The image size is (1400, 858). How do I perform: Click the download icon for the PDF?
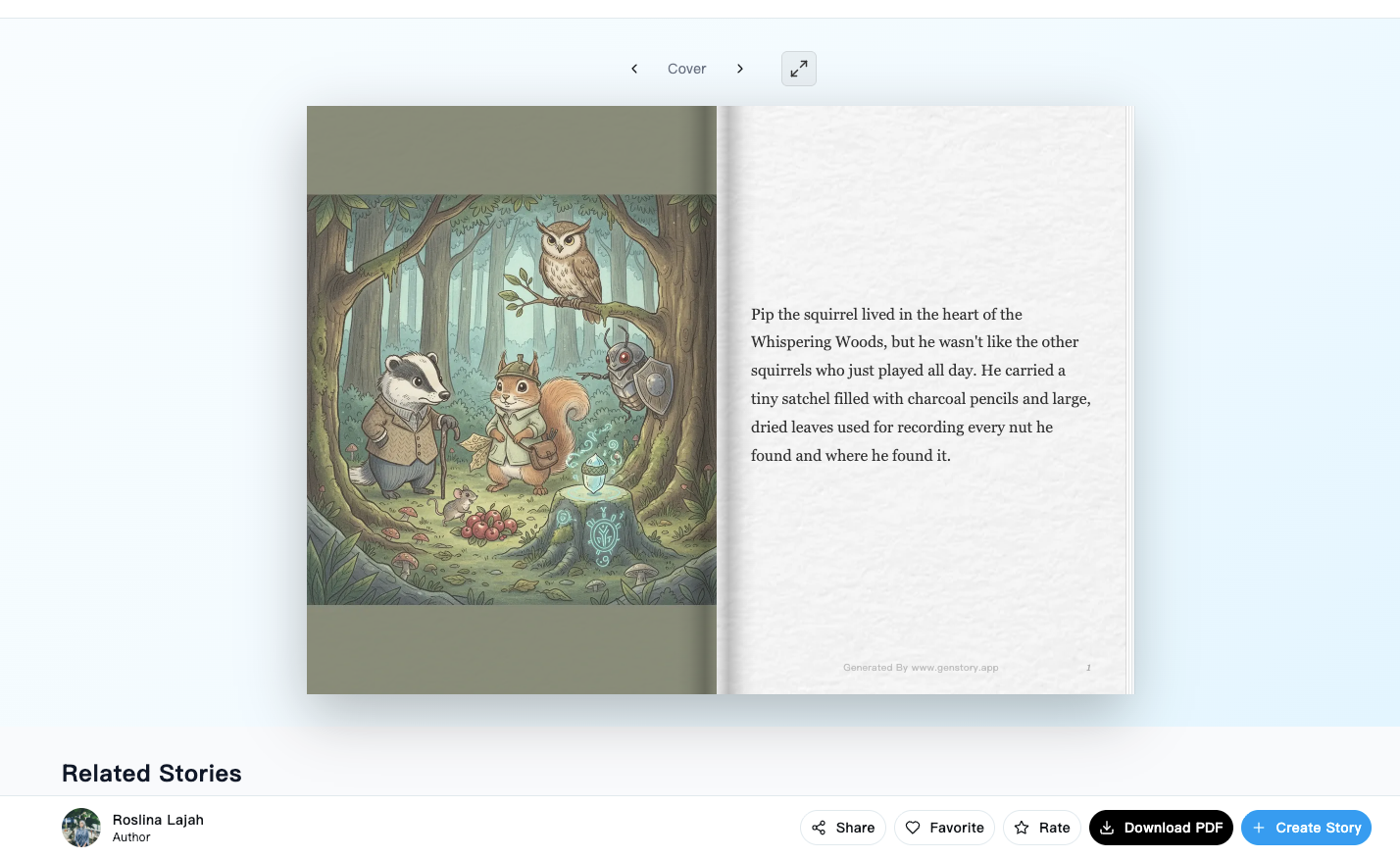pyautogui.click(x=1107, y=828)
